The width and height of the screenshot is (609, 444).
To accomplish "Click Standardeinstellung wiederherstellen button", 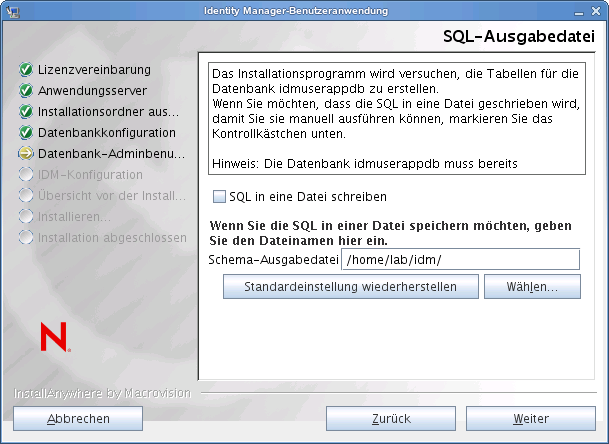I will point(351,287).
